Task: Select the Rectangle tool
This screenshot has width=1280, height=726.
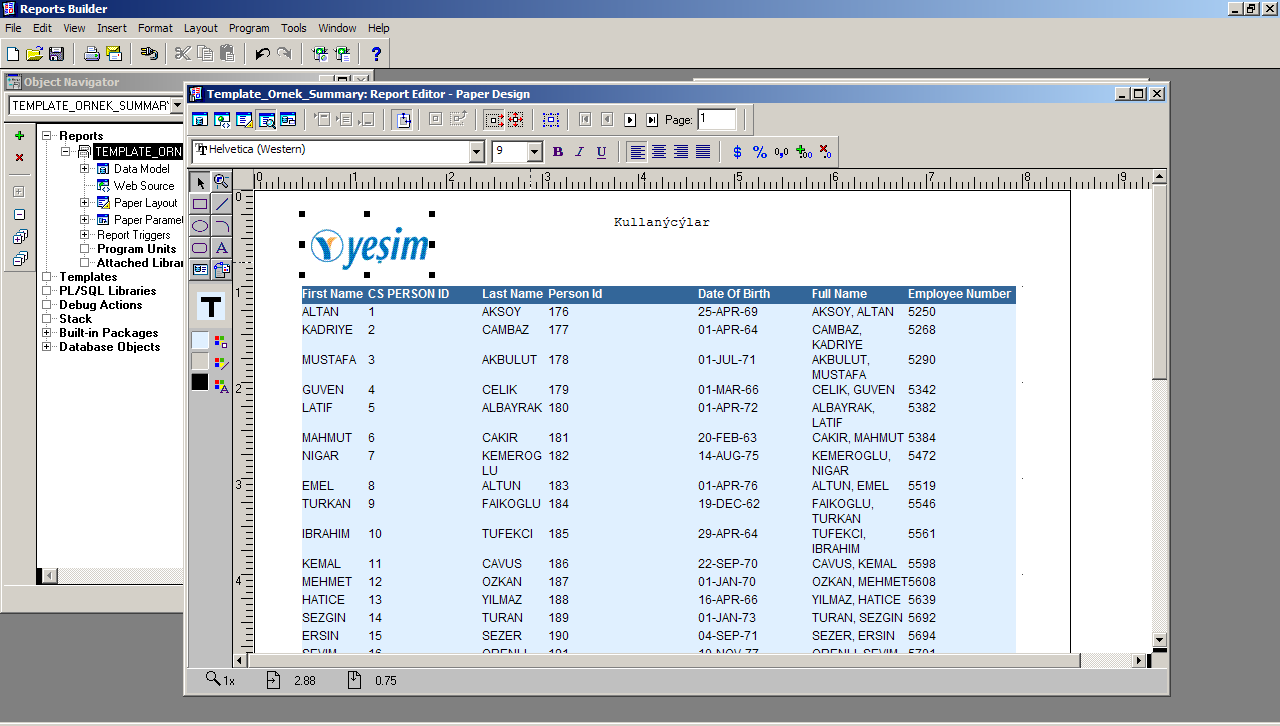Action: (x=200, y=203)
